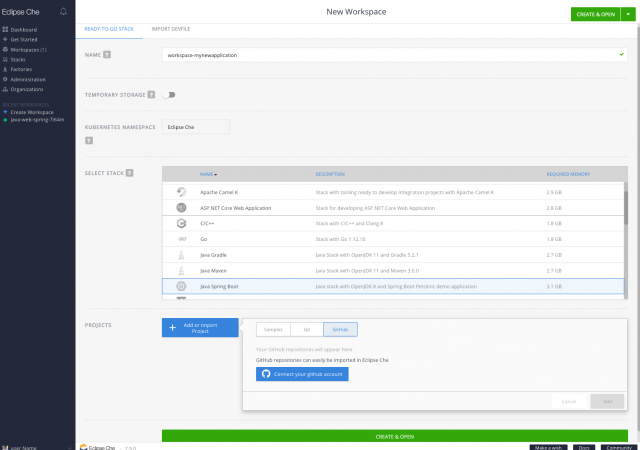Click the Select Stack help icon
Image resolution: width=640 pixels, height=450 pixels.
pos(129,173)
